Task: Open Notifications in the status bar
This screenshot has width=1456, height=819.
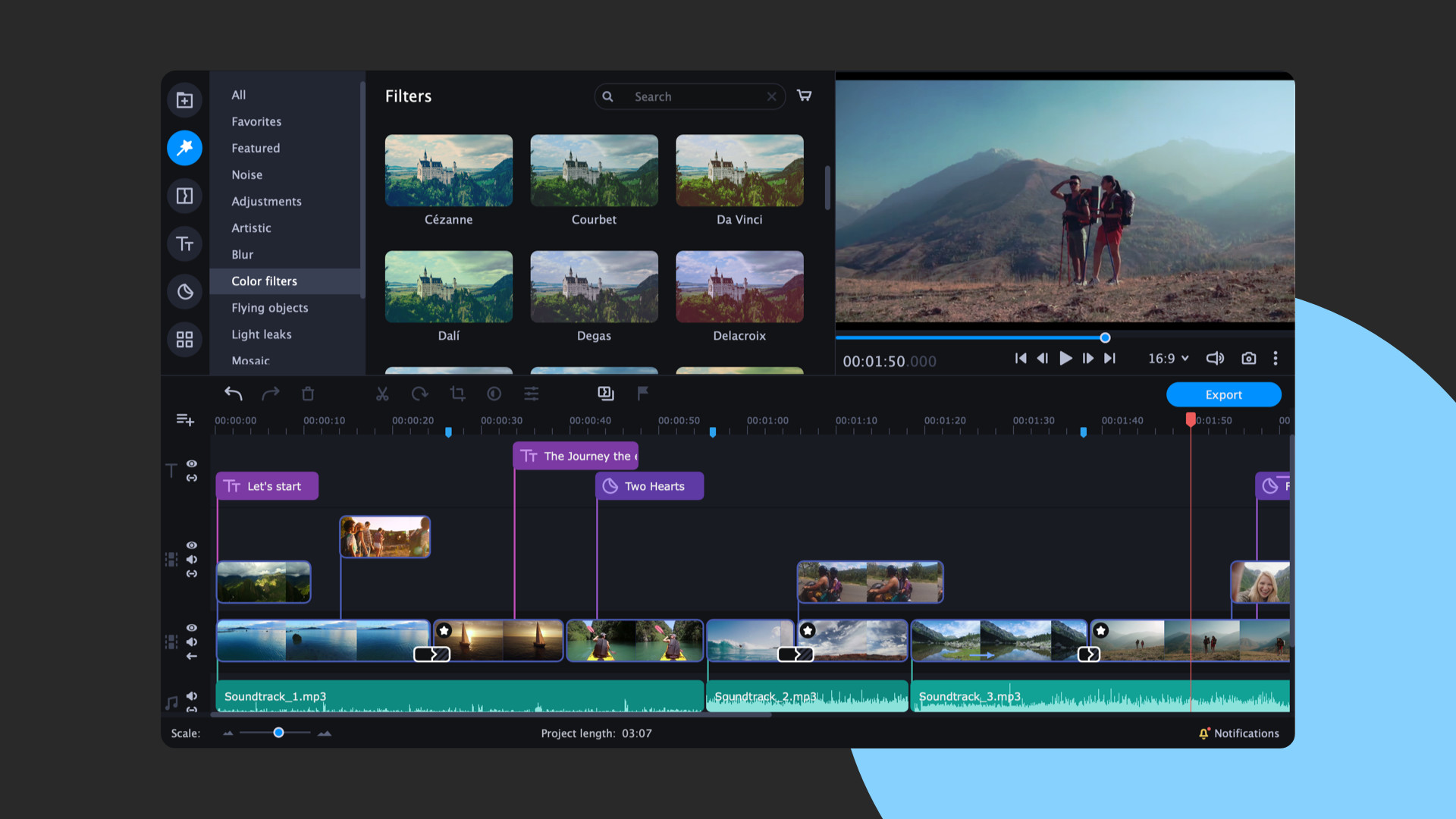Action: point(1240,733)
